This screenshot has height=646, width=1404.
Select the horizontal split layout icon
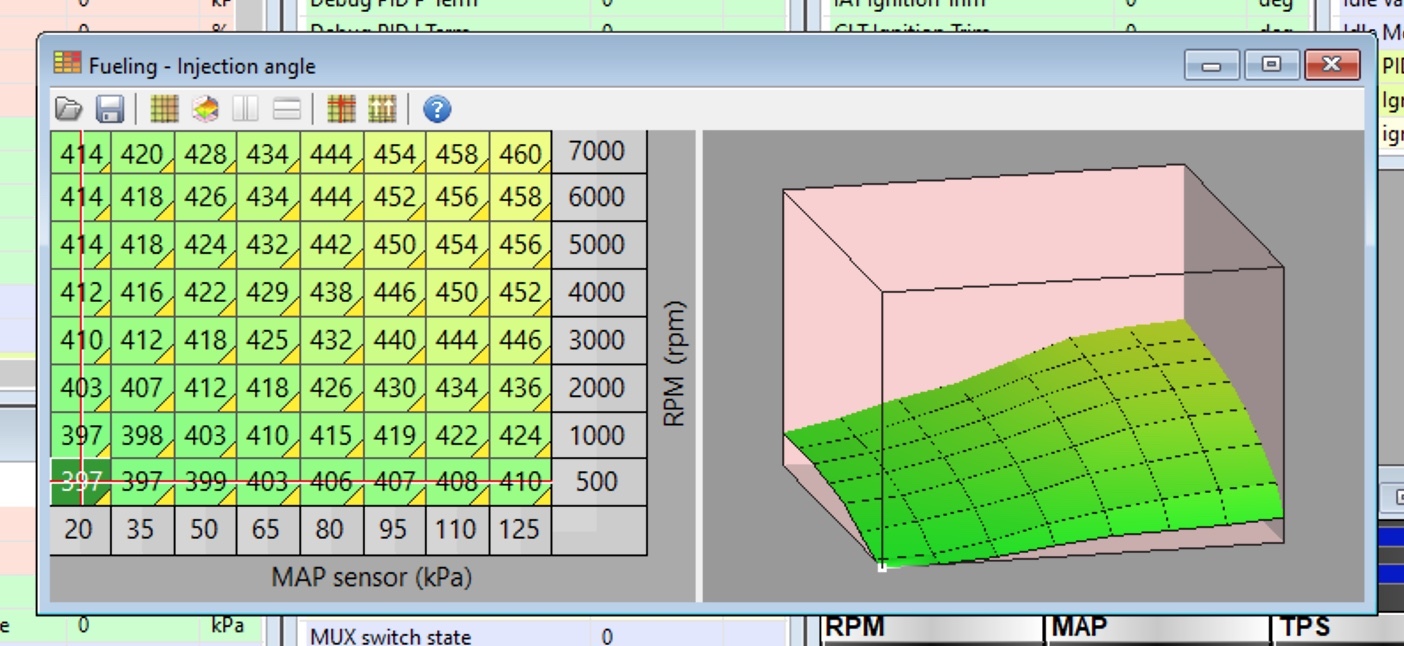pos(287,109)
